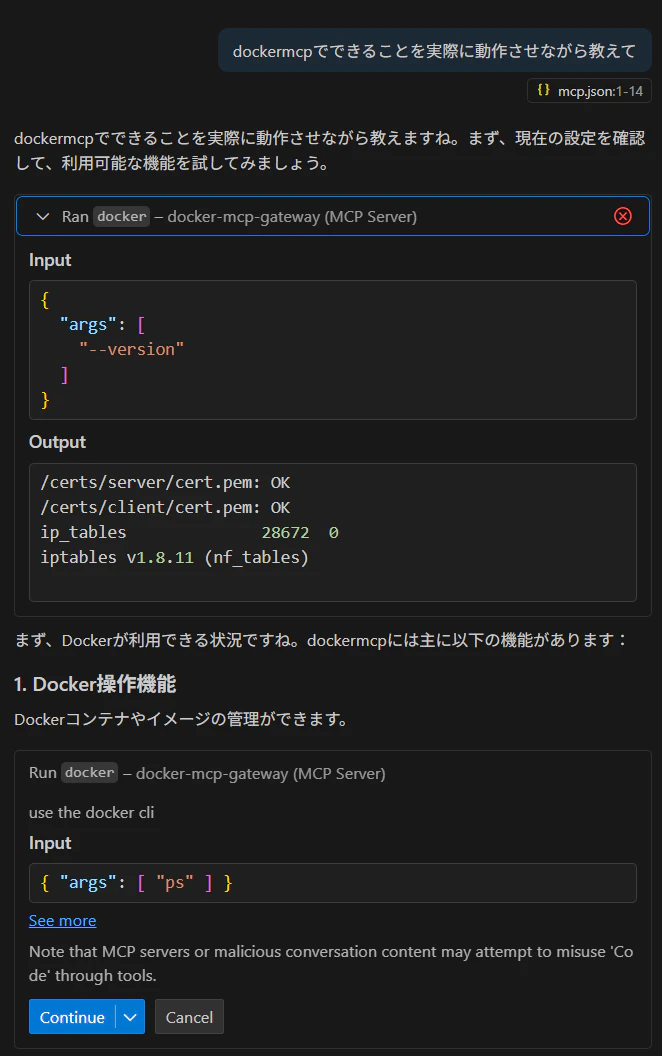
Task: Click docker-mcp-gateway (MCP Server) text in Run header
Action: pos(261,773)
